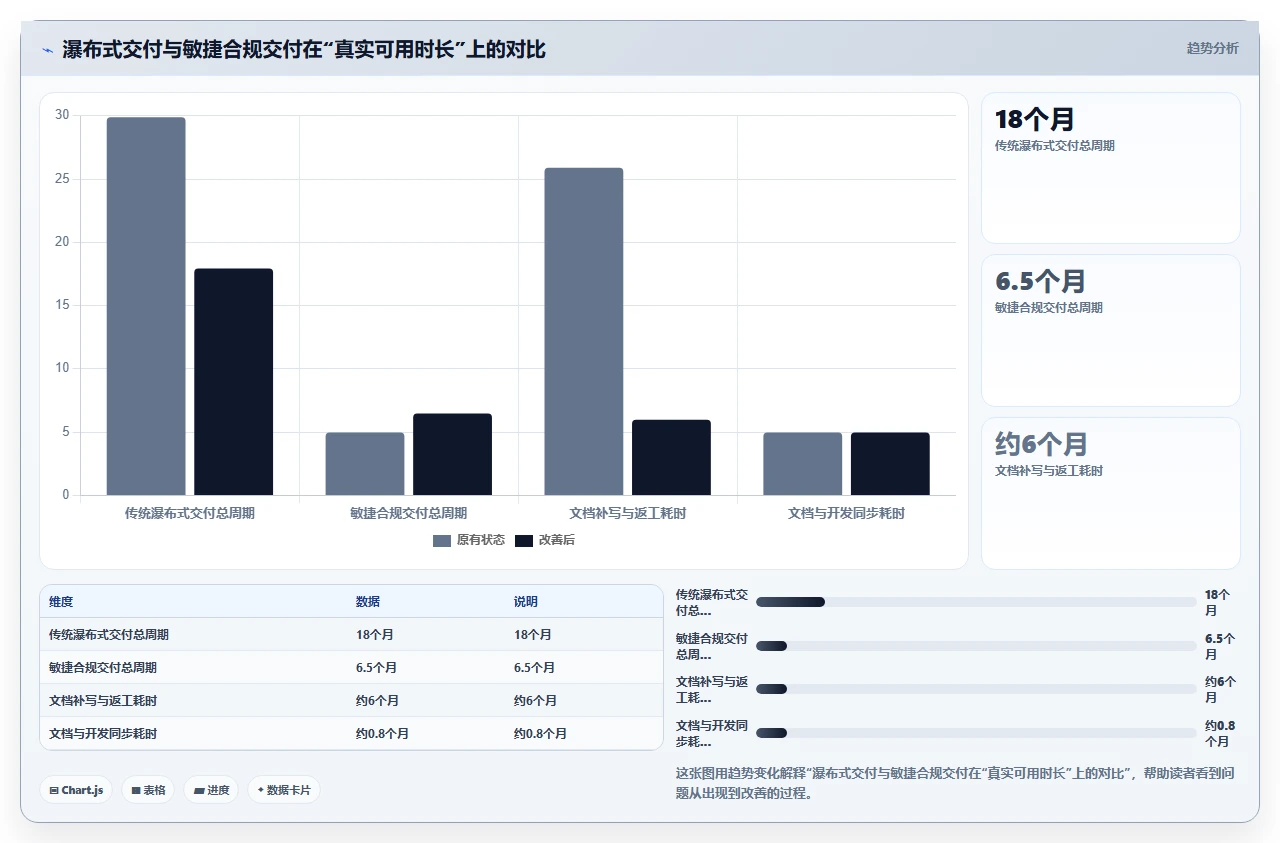Click the progress bar for the 6.5个月 row
Viewport: 1280px width, 843px height.
[x=976, y=646]
